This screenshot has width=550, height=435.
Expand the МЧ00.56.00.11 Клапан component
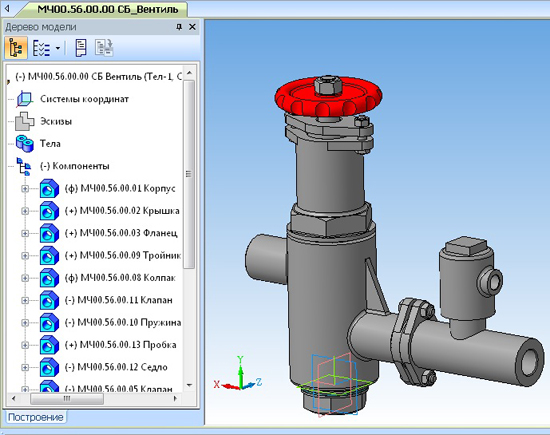(x=25, y=301)
